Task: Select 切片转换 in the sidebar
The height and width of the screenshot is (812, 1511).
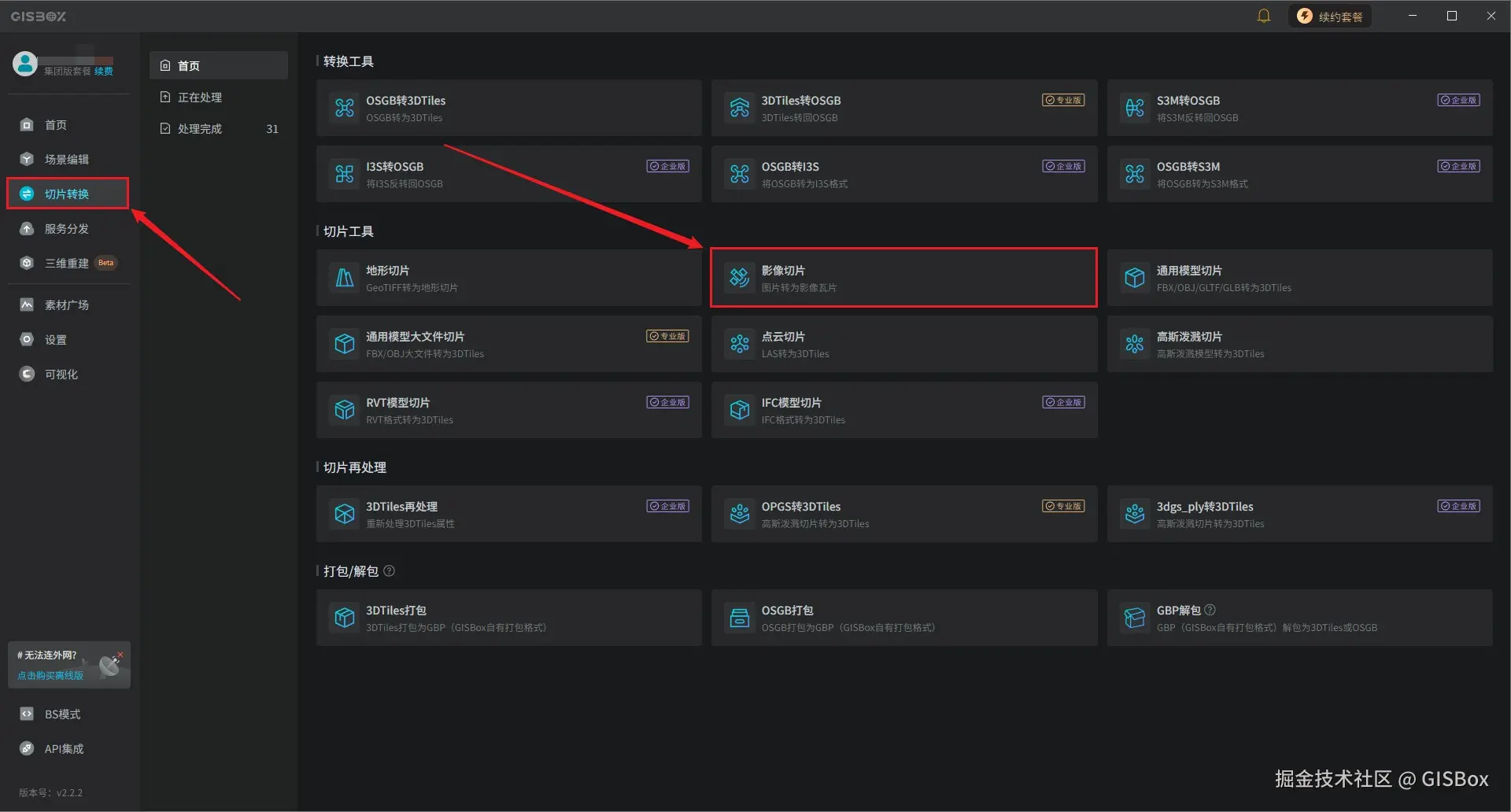Action: pos(68,194)
